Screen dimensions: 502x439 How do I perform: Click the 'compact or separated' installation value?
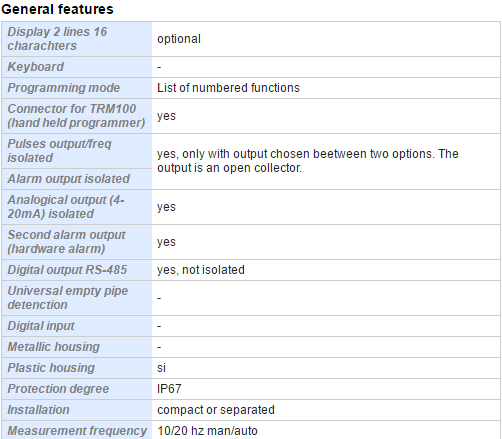[216, 410]
